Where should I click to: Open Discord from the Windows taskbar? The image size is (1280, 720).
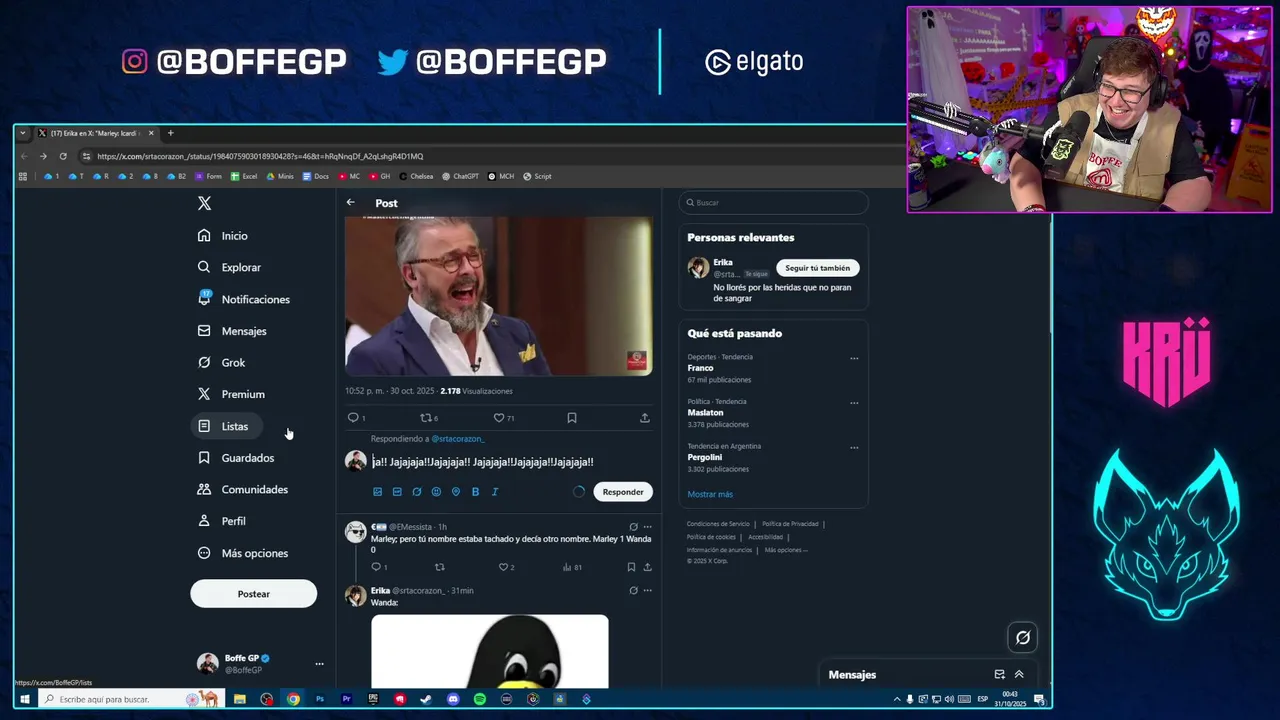(453, 699)
